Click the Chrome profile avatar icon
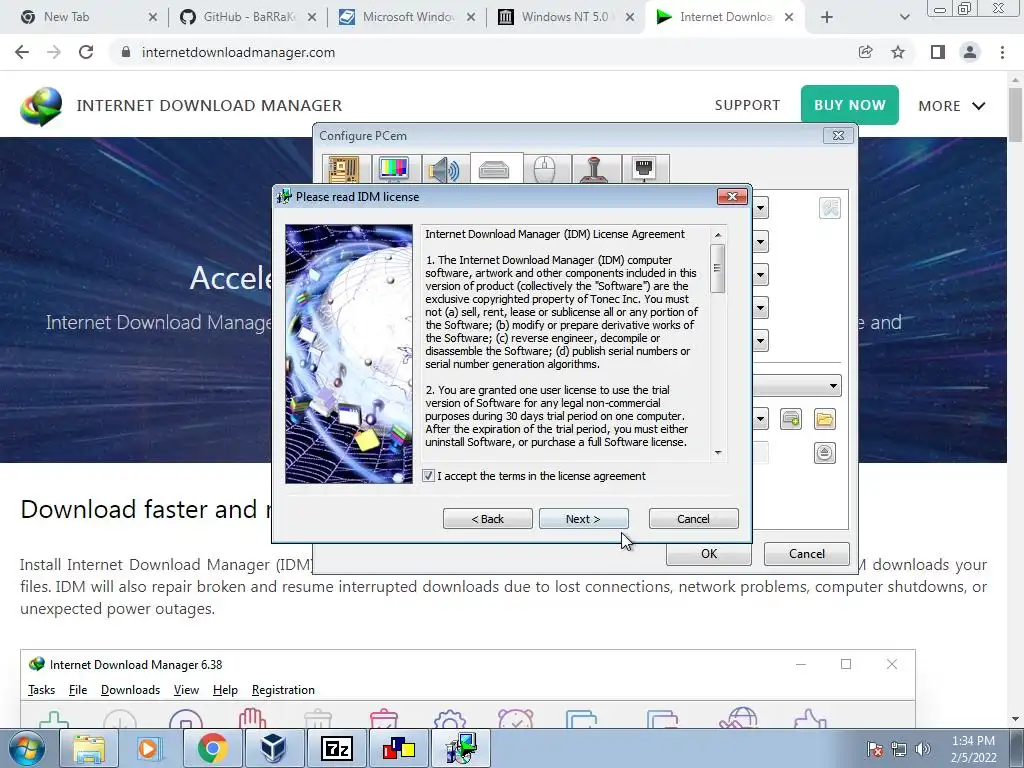This screenshot has width=1024, height=768. [x=970, y=52]
